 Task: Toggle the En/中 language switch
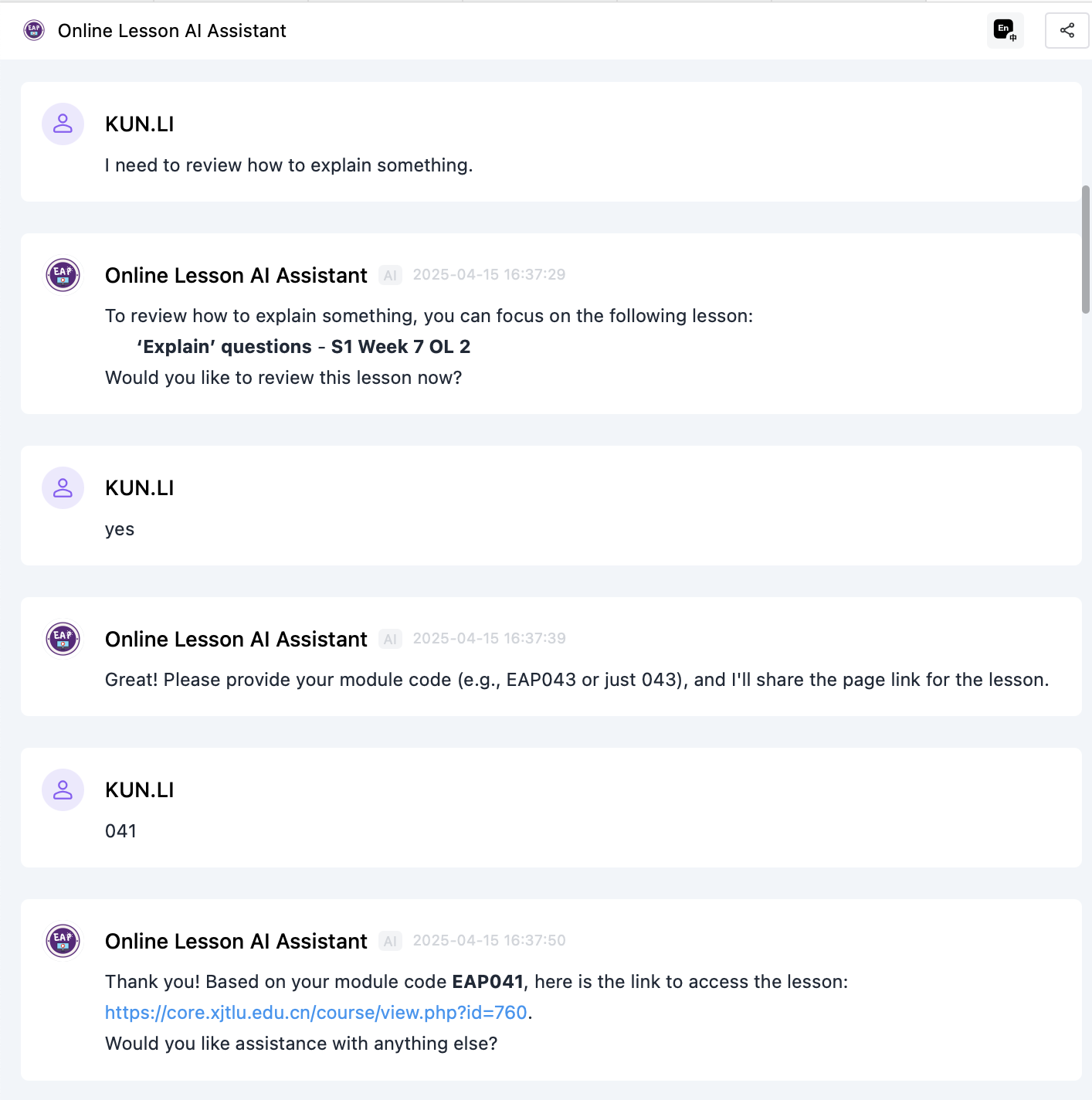pyautogui.click(x=1005, y=31)
